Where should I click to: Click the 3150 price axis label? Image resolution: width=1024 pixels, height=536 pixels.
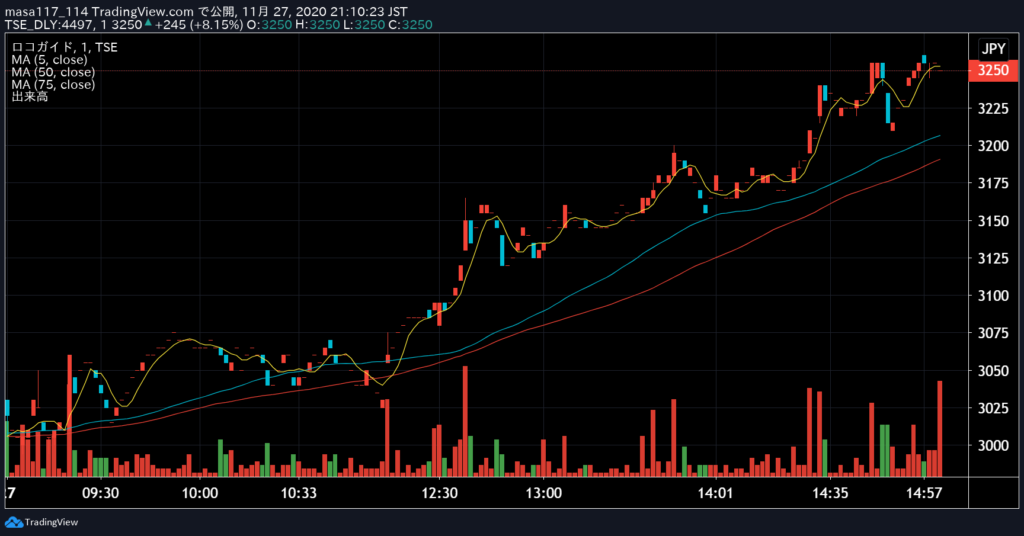point(993,221)
